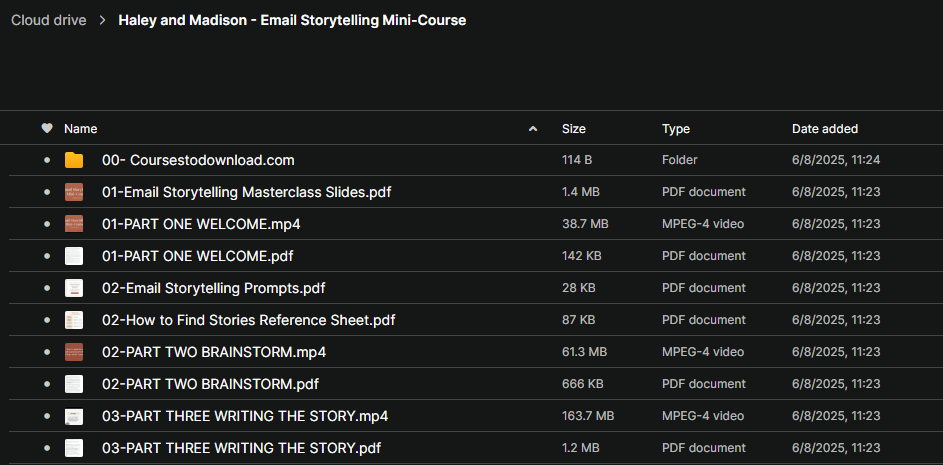Sort files by Type column
Viewport: 943px width, 465px height.
pyautogui.click(x=676, y=129)
